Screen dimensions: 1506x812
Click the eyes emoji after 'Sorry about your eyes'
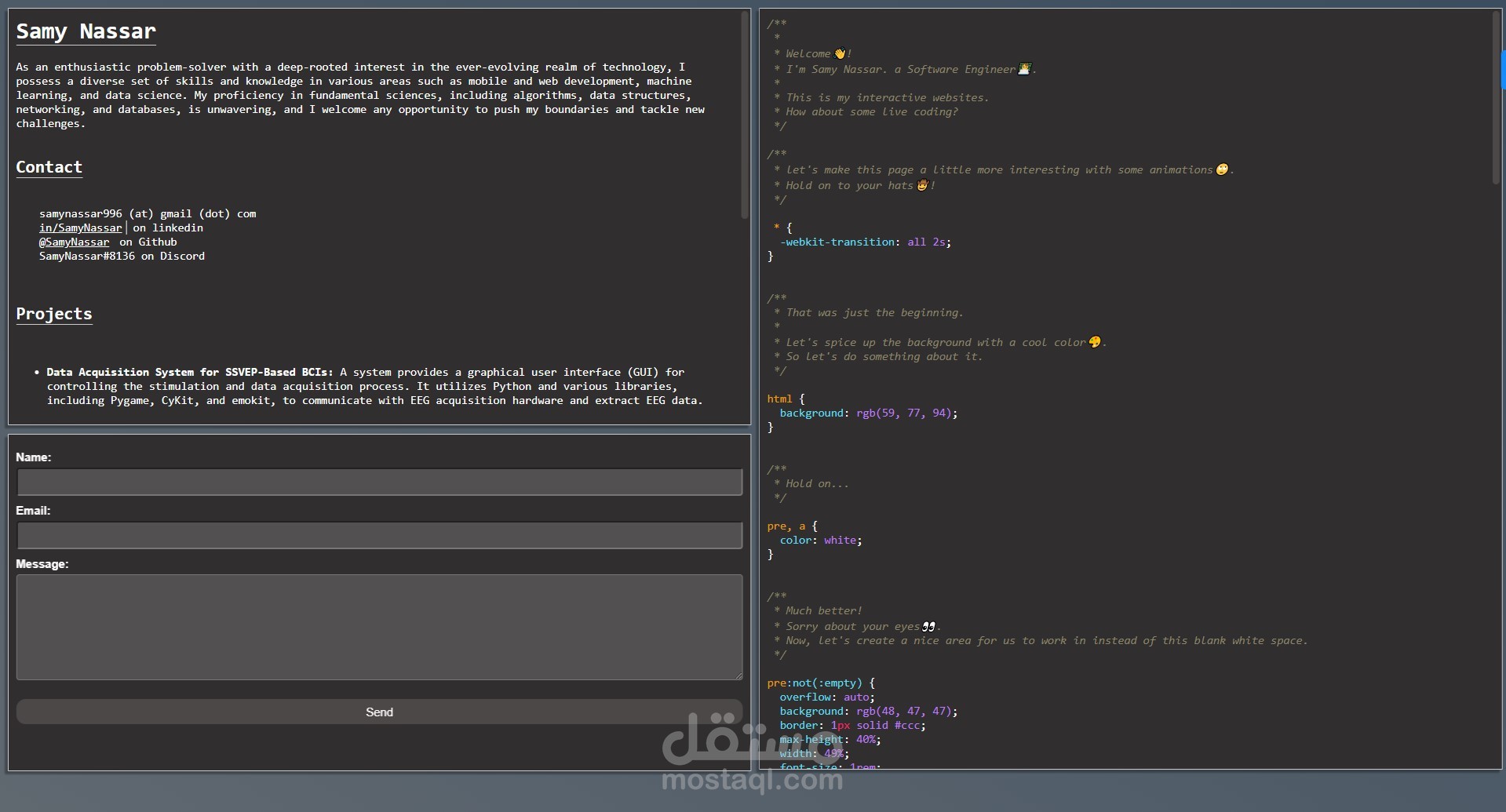tap(928, 626)
